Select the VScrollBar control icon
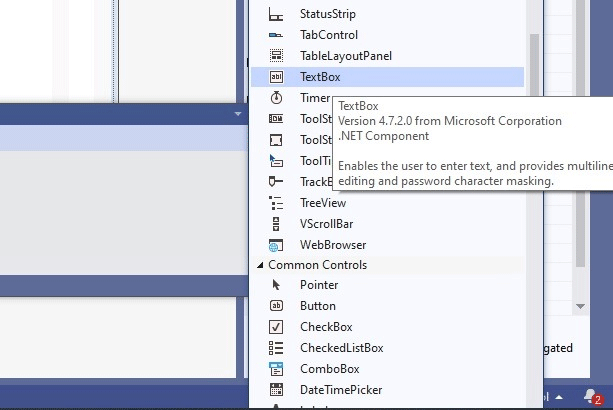Screen dimensions: 613x410 [x=277, y=224]
